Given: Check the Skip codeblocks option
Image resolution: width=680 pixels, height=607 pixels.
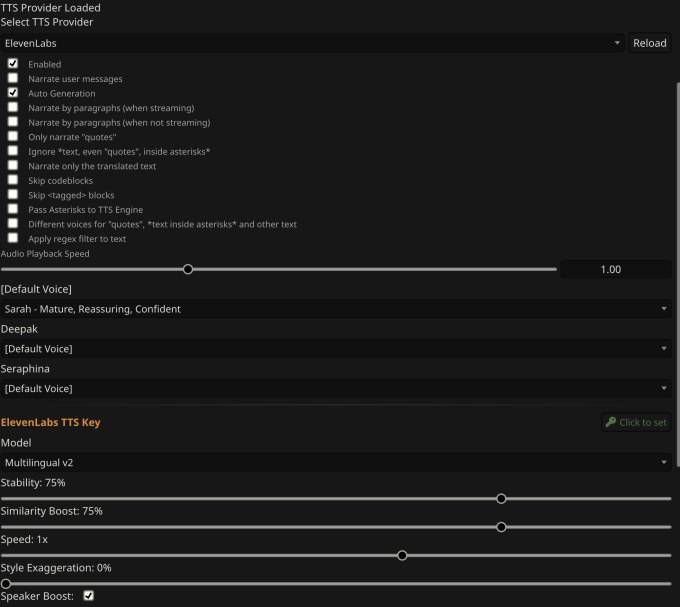Looking at the screenshot, I should (x=13, y=180).
